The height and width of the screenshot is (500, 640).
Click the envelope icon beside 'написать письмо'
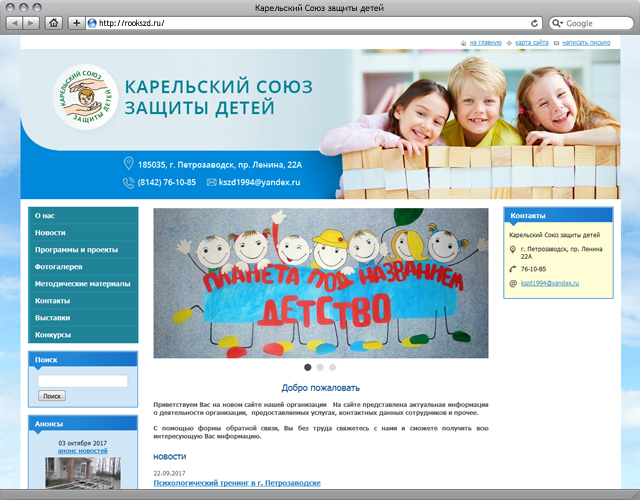(x=556, y=43)
